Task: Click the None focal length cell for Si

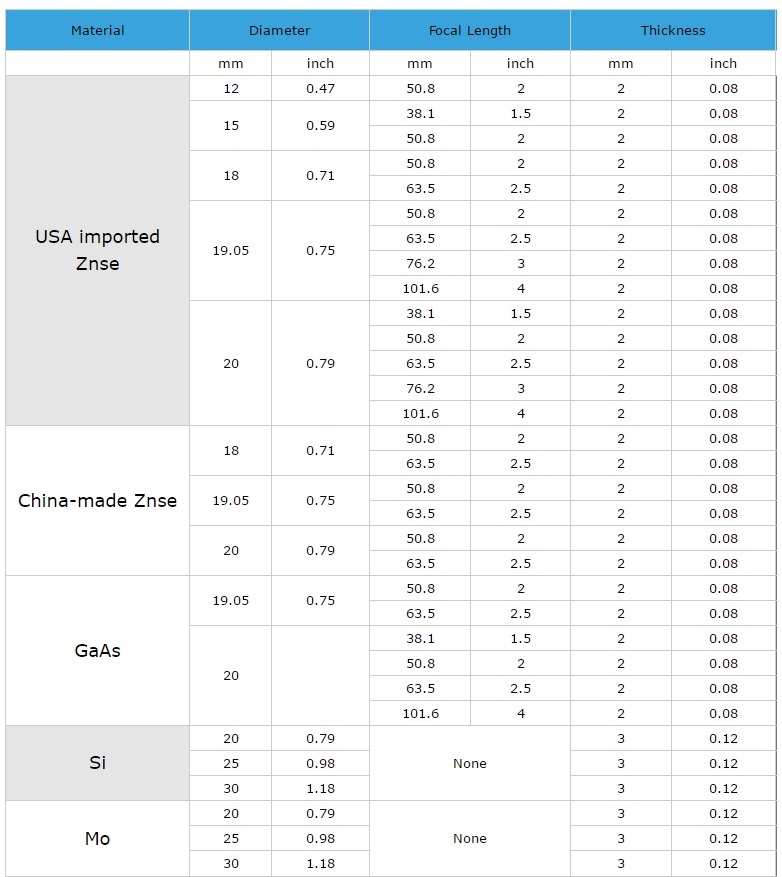Action: 469,763
